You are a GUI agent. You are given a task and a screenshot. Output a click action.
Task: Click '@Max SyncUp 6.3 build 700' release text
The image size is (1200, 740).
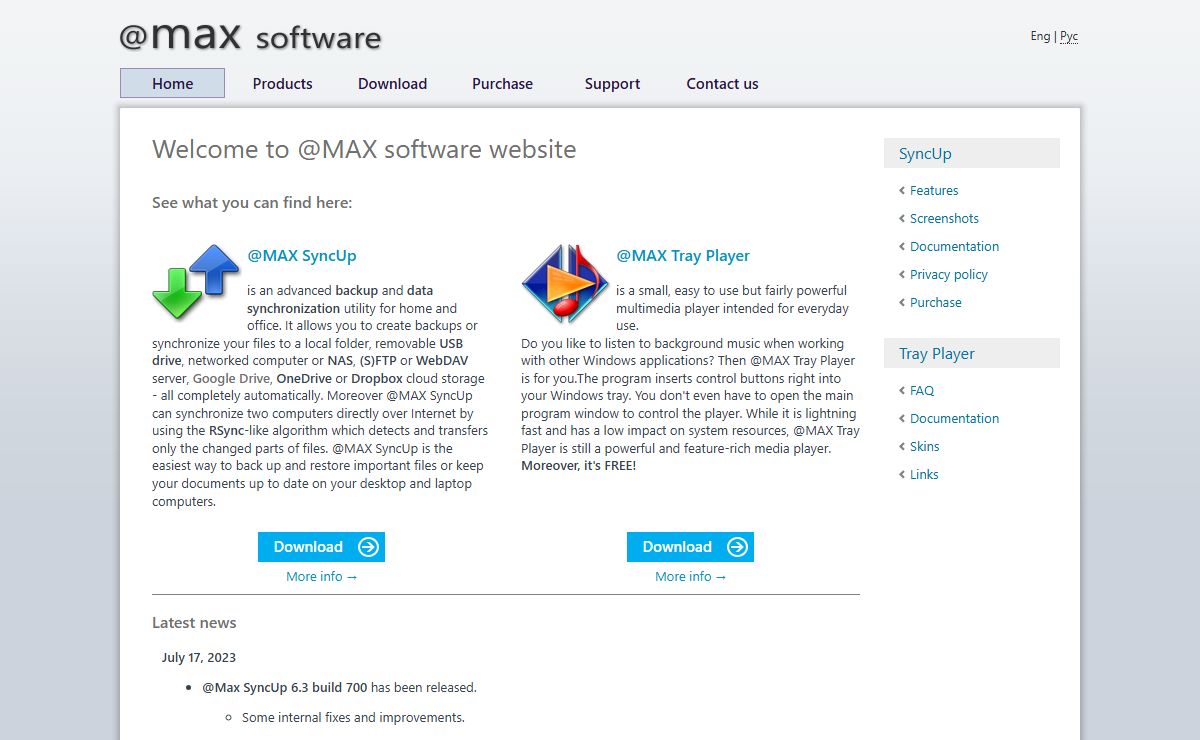pos(284,688)
